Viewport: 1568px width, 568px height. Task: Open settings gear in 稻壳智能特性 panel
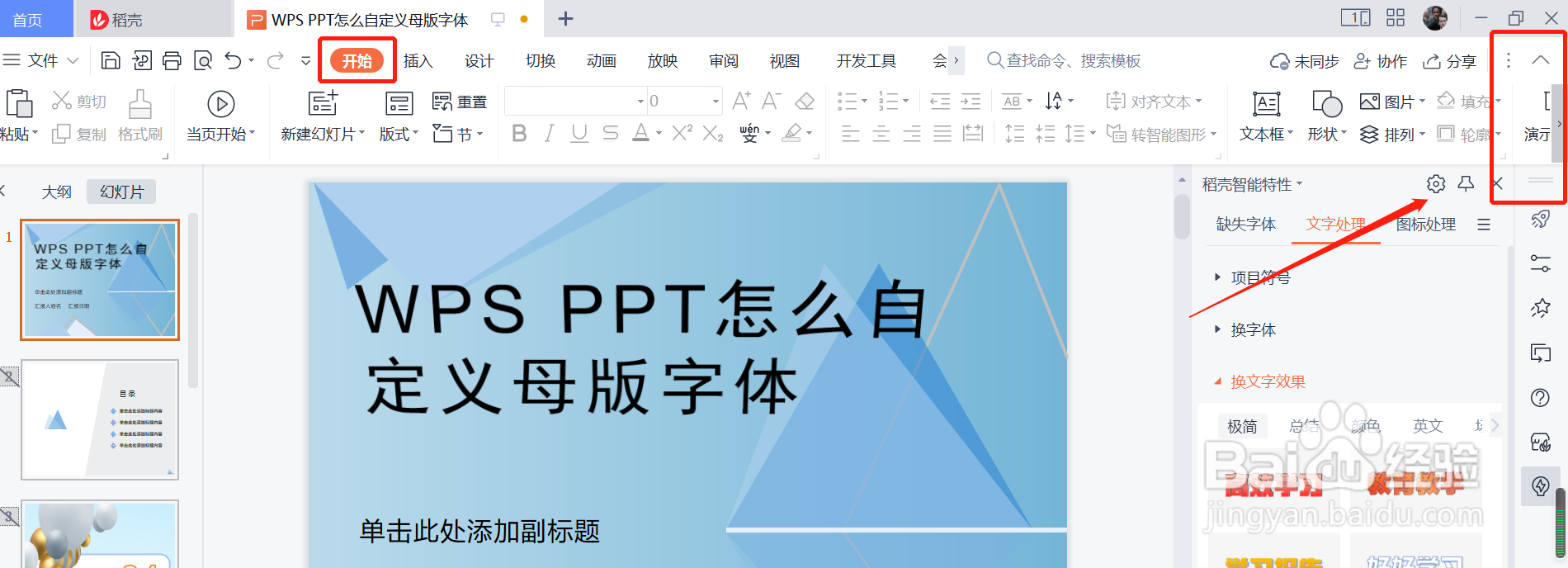coord(1436,184)
